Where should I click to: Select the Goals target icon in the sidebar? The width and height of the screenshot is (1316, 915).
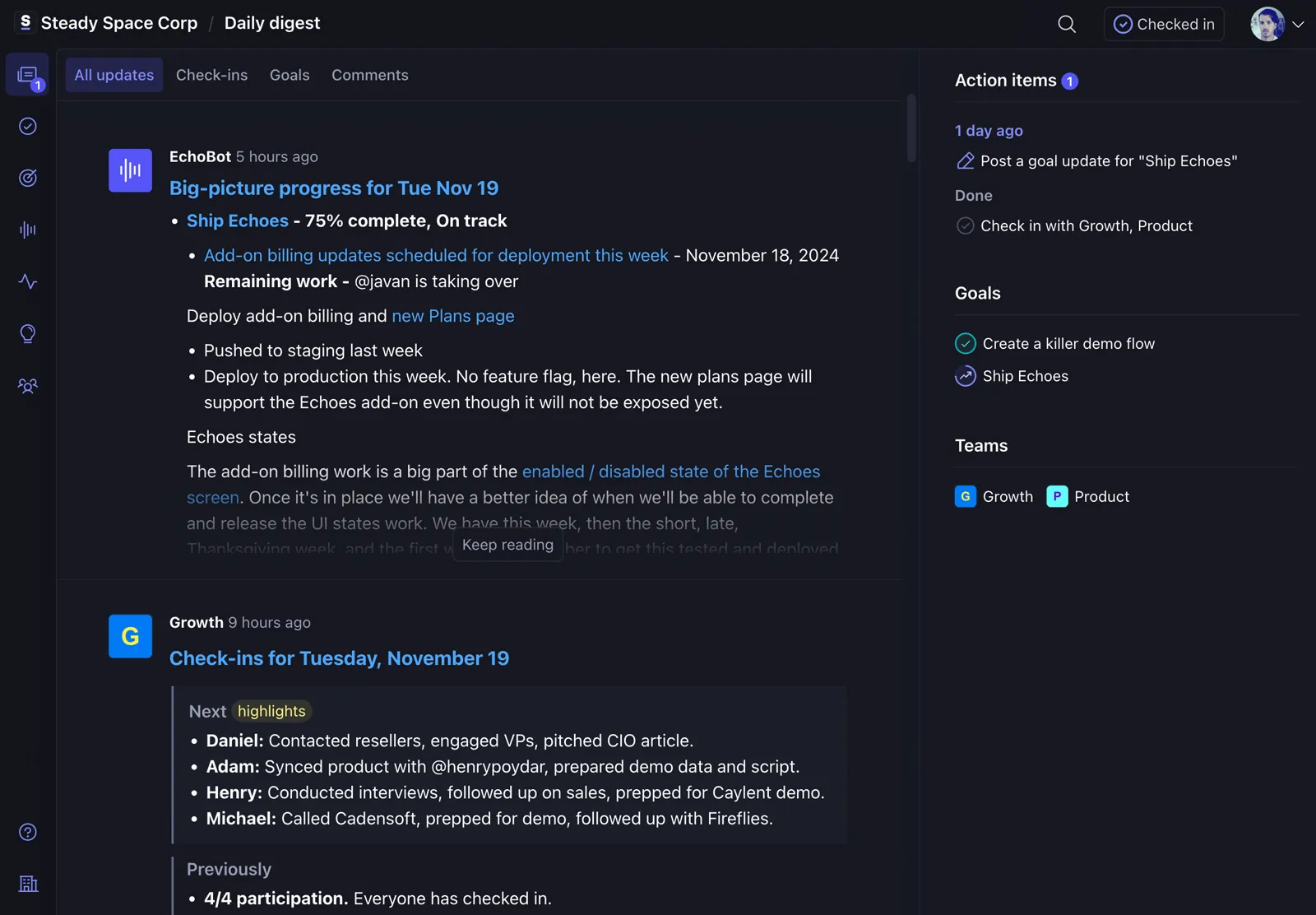pos(28,178)
